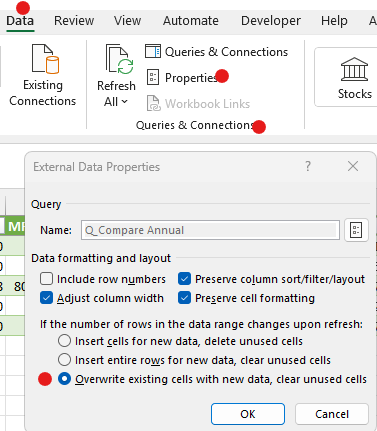
Task: Enable Include row numbers checkbox
Action: coord(46,279)
